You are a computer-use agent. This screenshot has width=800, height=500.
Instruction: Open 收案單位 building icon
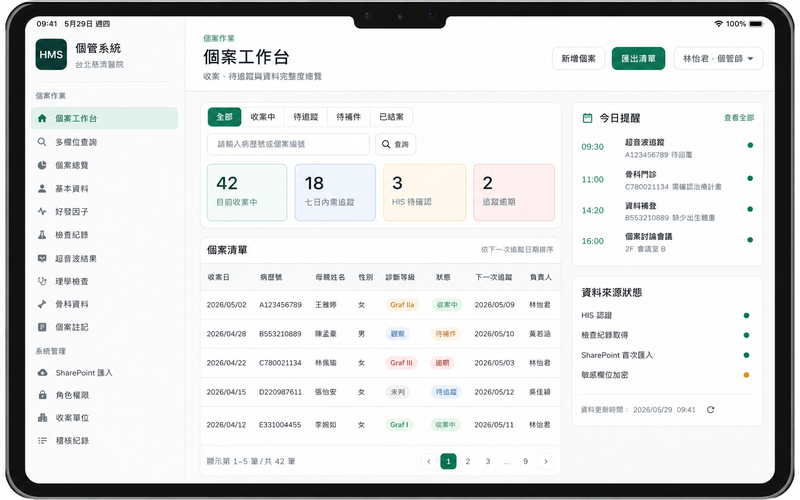[x=42, y=417]
